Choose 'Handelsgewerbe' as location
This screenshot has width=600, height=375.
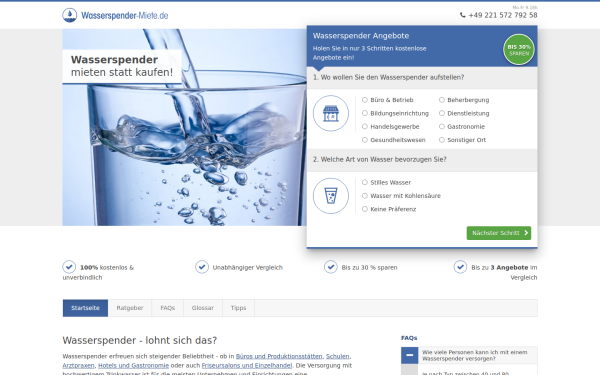tap(365, 127)
